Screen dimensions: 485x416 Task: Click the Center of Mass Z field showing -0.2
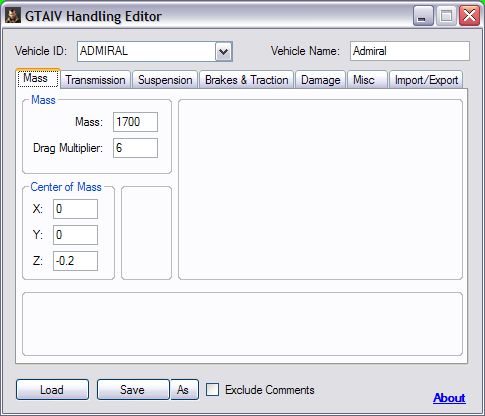tap(75, 261)
